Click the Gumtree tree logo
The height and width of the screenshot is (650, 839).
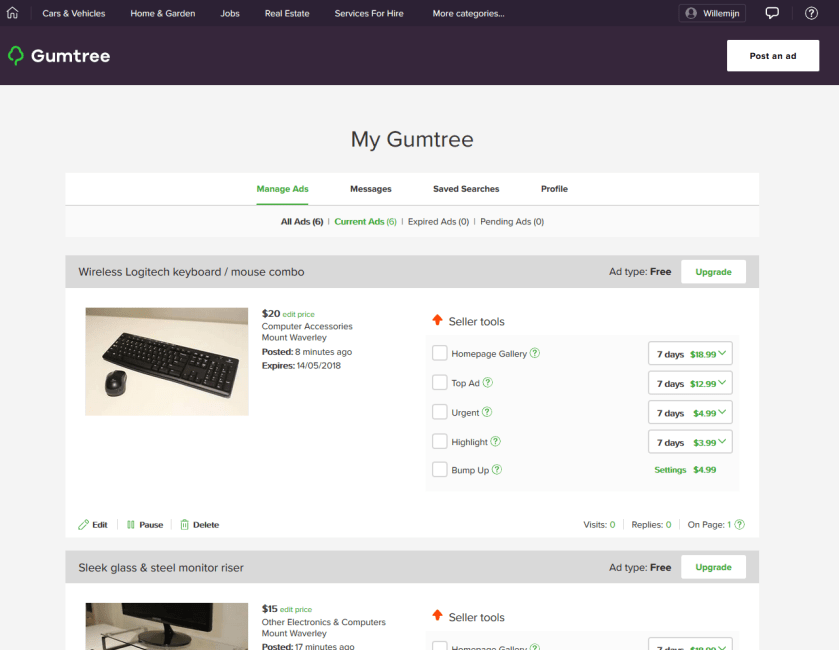click(x=16, y=56)
